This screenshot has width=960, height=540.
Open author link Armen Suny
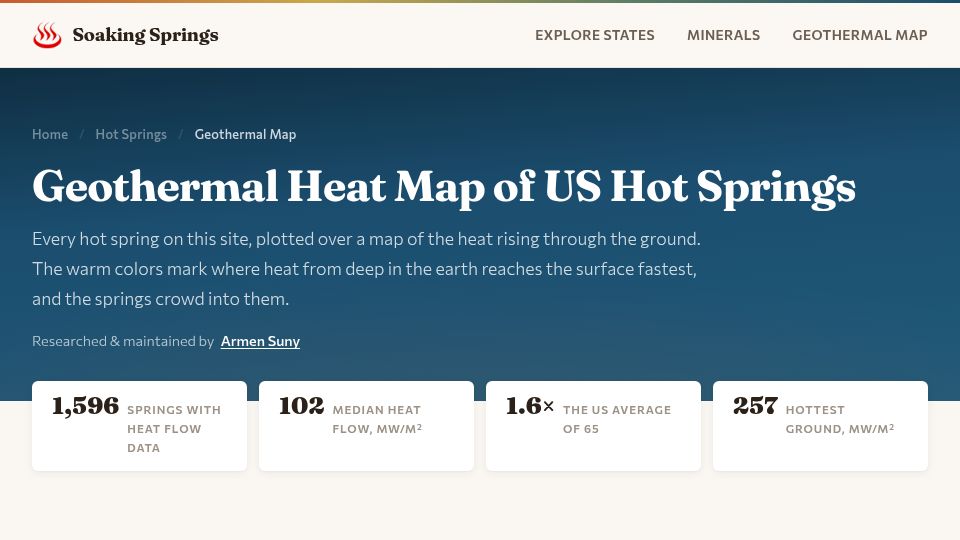[x=260, y=341]
